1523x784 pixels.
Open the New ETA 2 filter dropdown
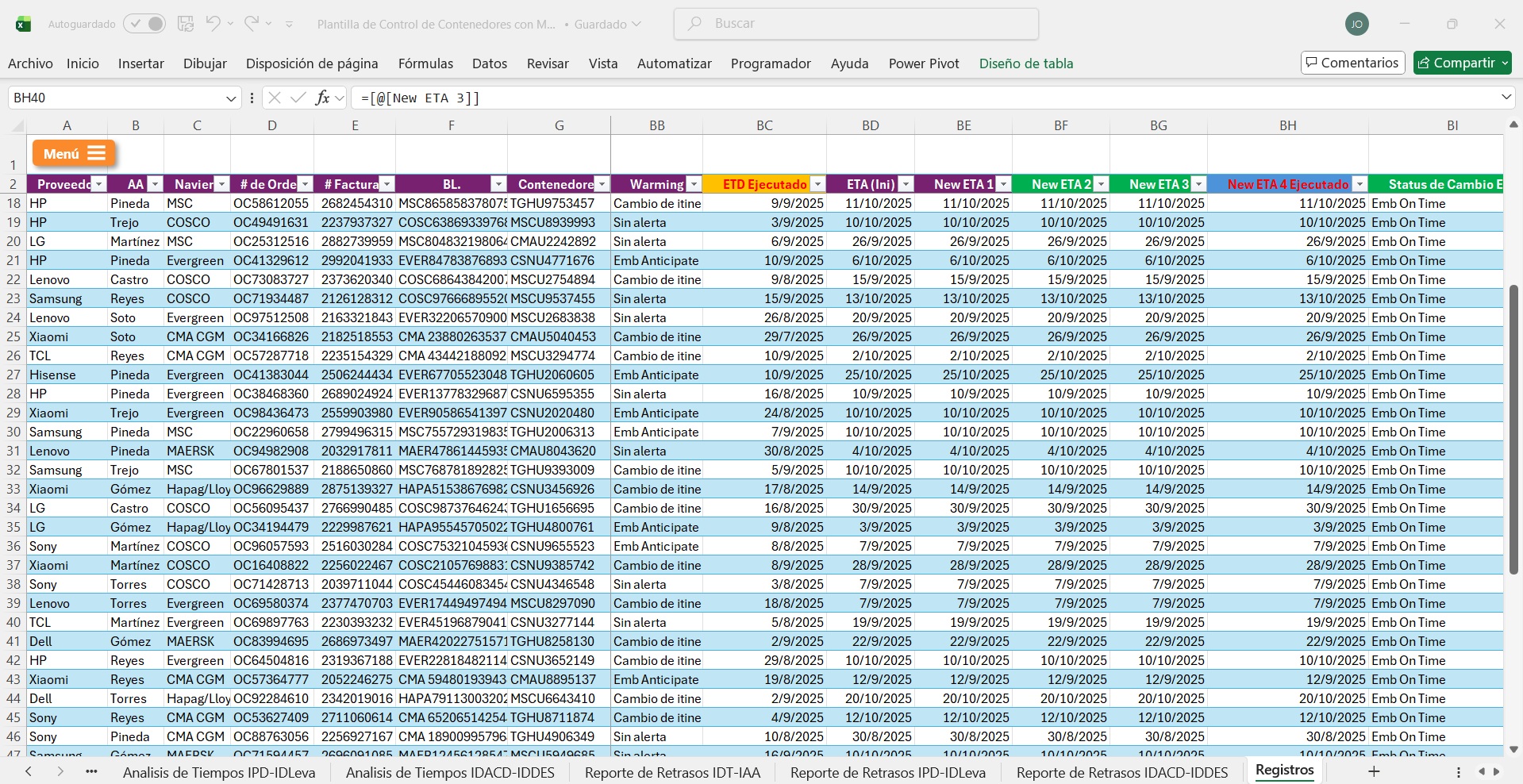click(1101, 184)
